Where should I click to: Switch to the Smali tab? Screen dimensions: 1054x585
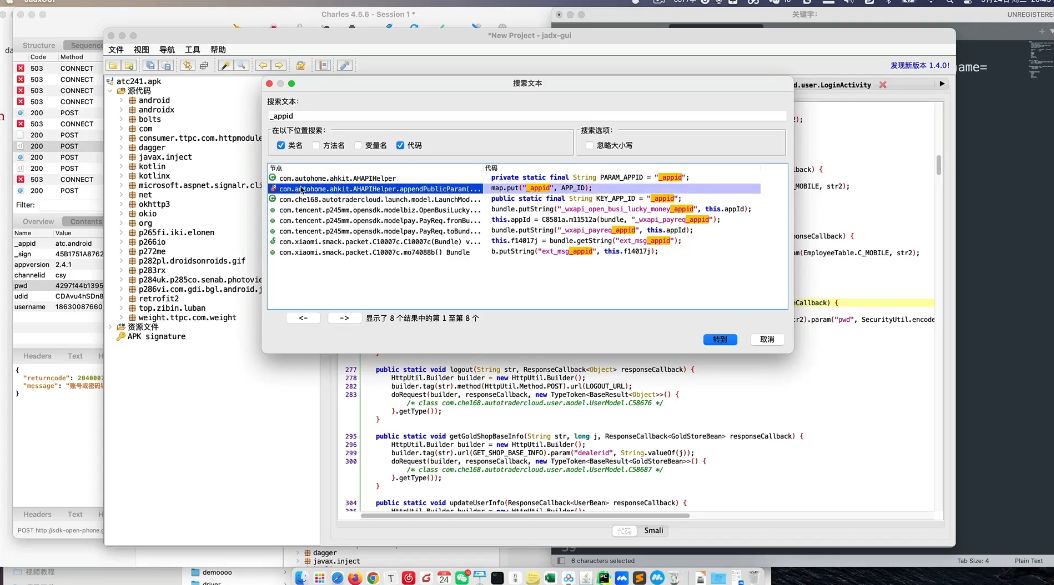coord(653,530)
